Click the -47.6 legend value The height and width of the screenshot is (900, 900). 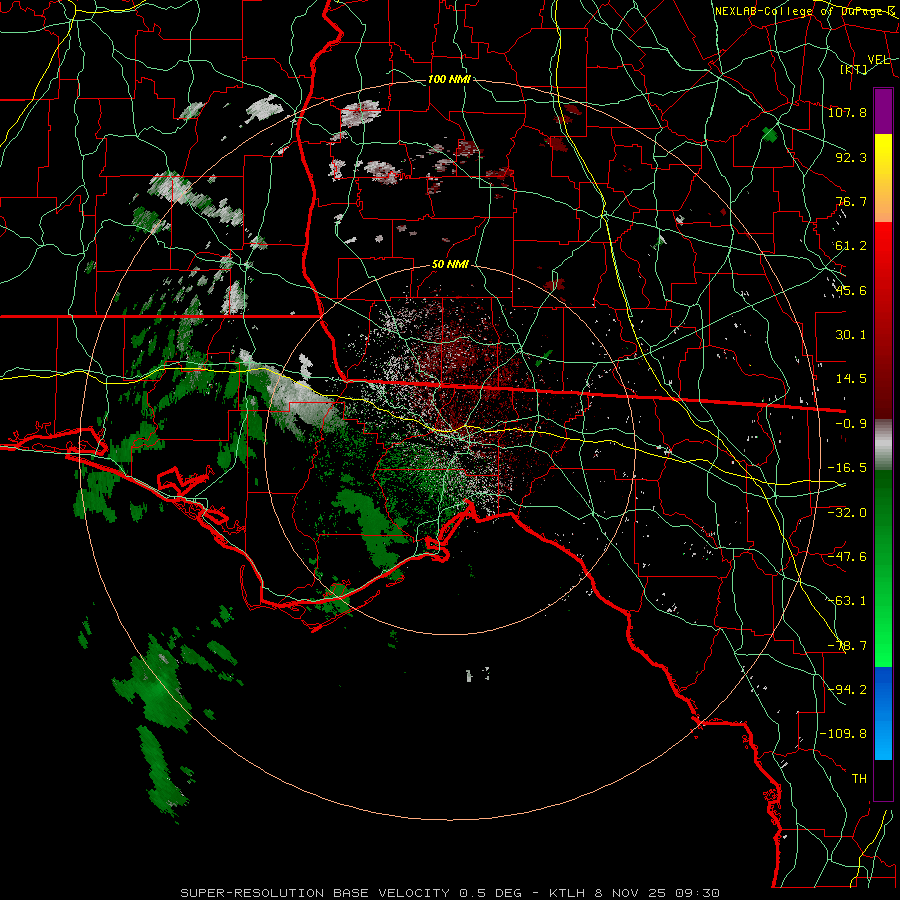tap(847, 557)
